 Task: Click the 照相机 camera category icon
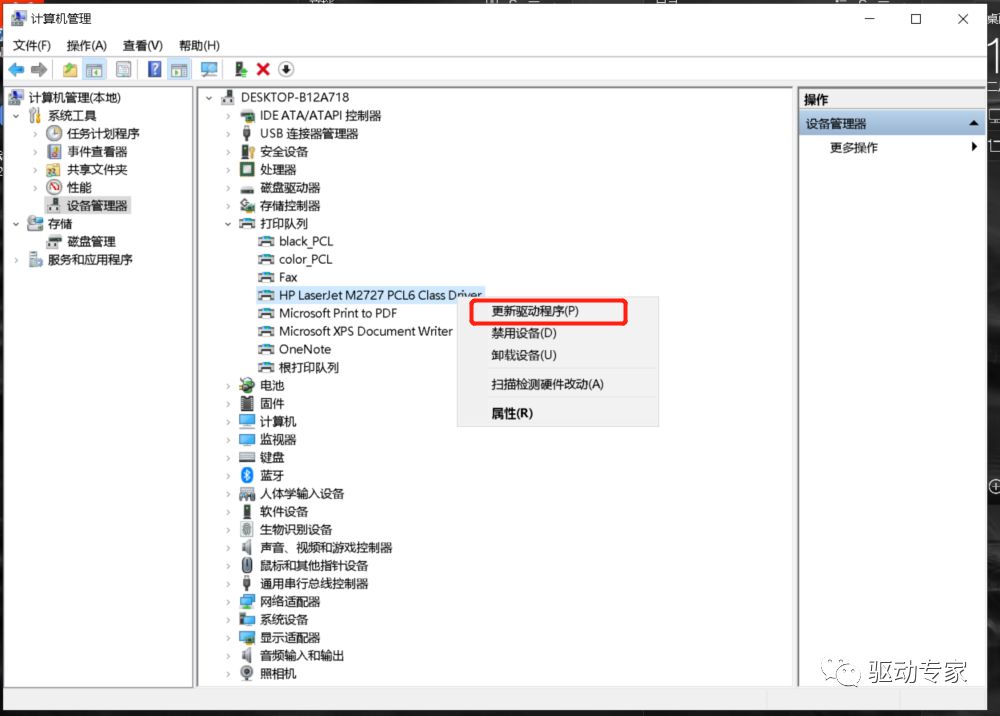[x=247, y=673]
